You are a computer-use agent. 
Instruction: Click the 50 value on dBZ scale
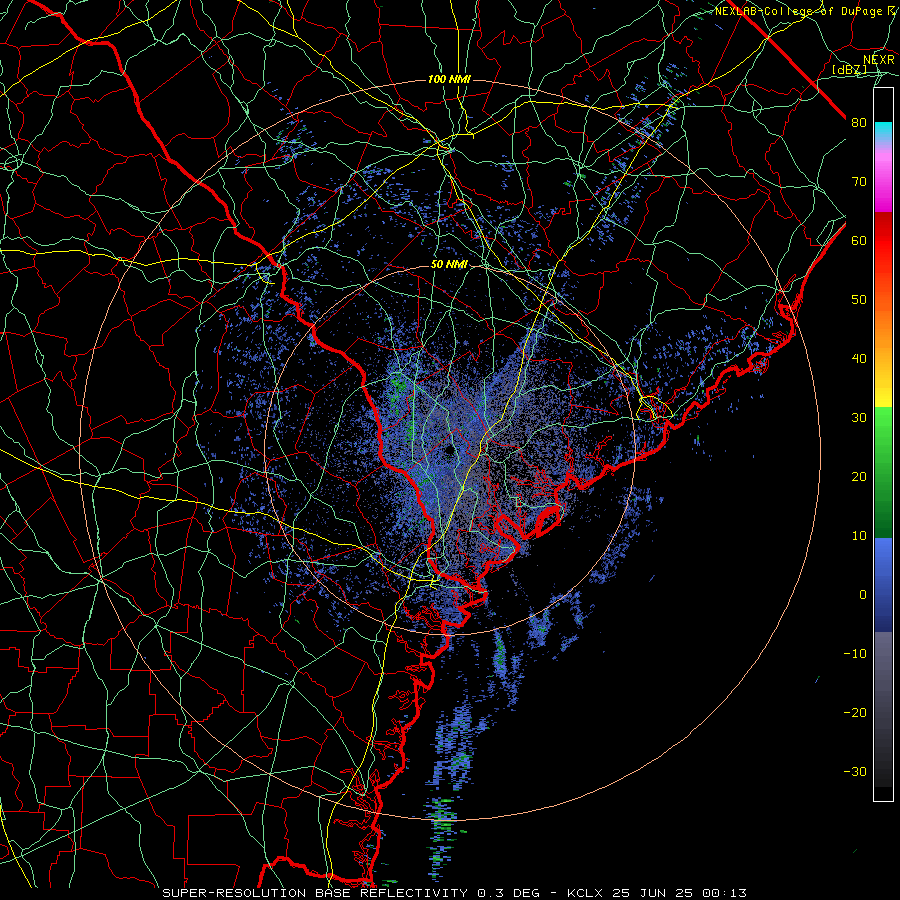coord(859,300)
